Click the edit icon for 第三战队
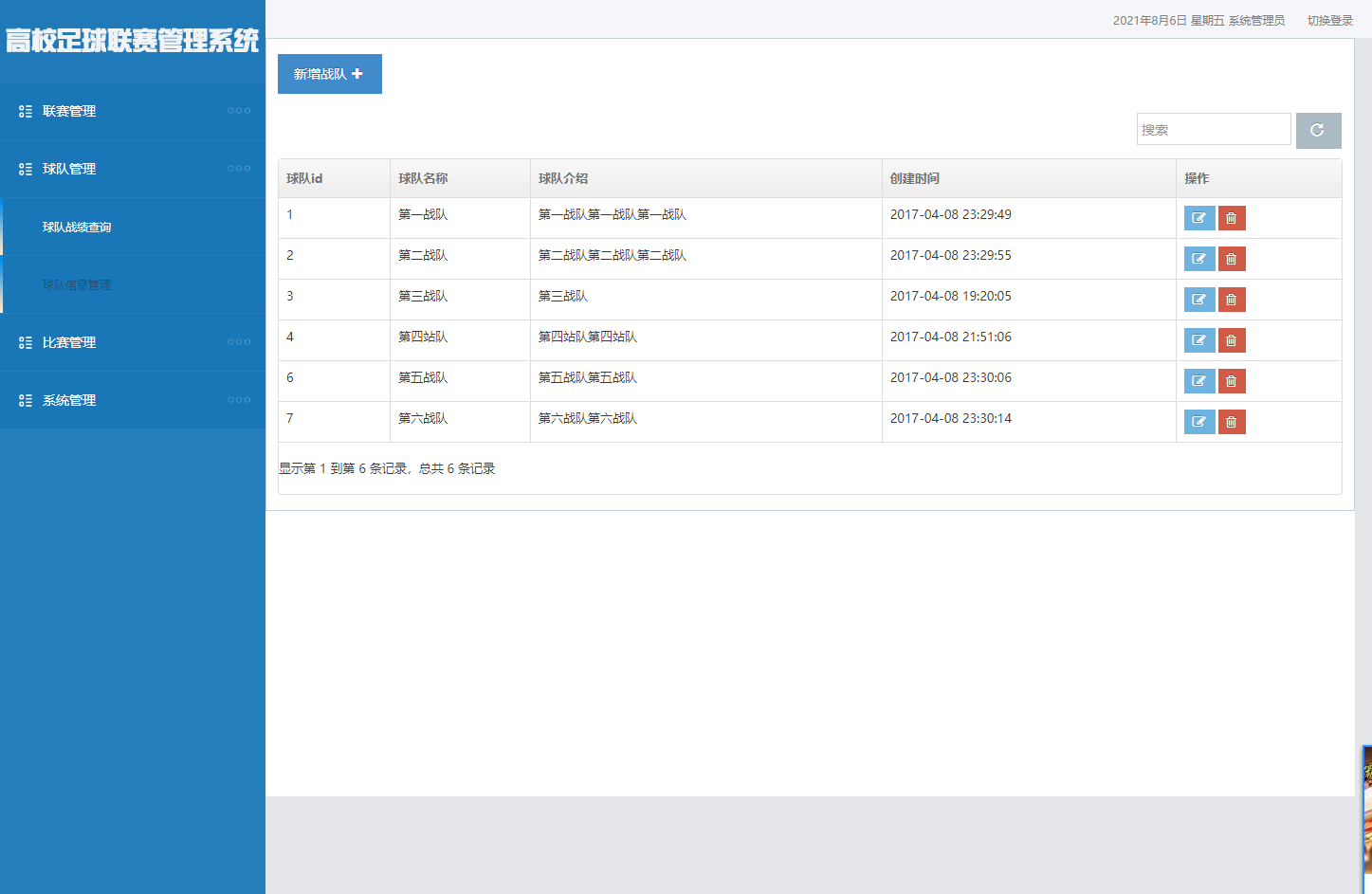 [1198, 300]
